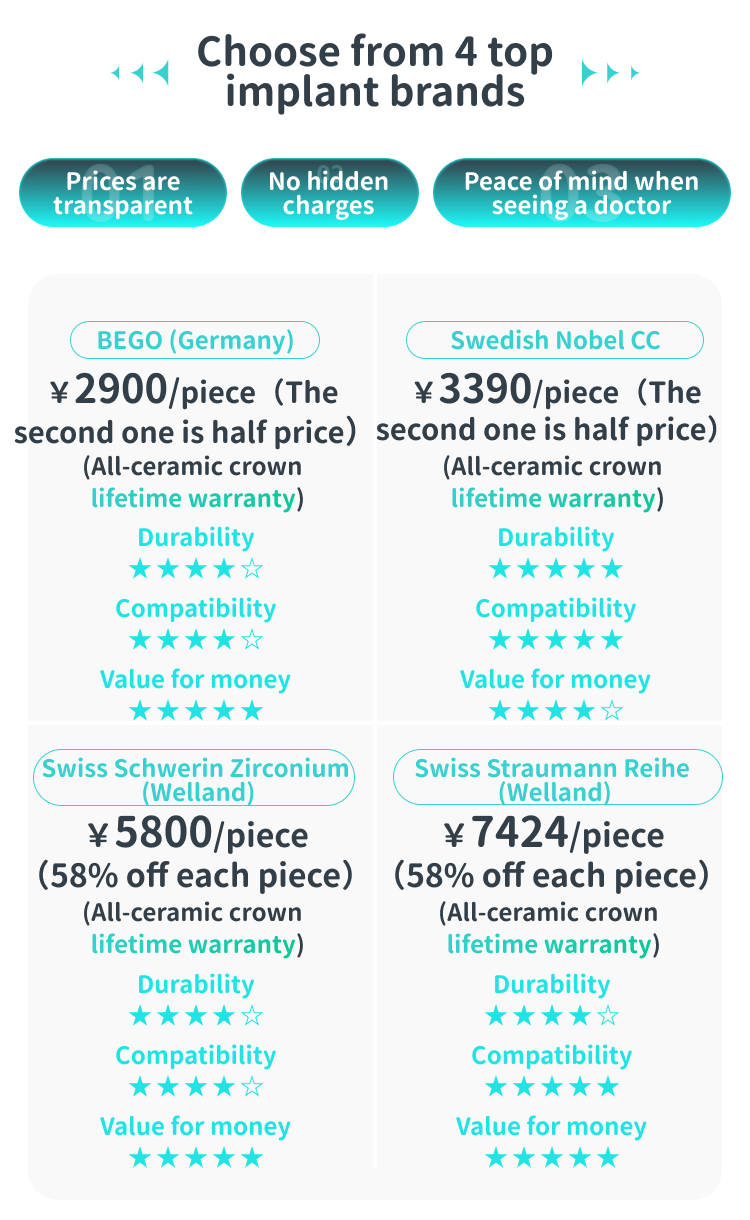The image size is (750, 1220).
Task: Select the Prices are transparent pill
Action: pos(123,193)
